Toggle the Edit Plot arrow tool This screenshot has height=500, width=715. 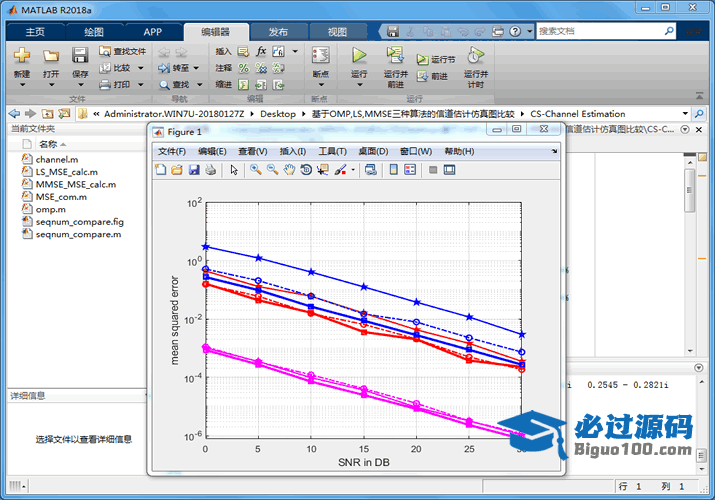pyautogui.click(x=234, y=170)
